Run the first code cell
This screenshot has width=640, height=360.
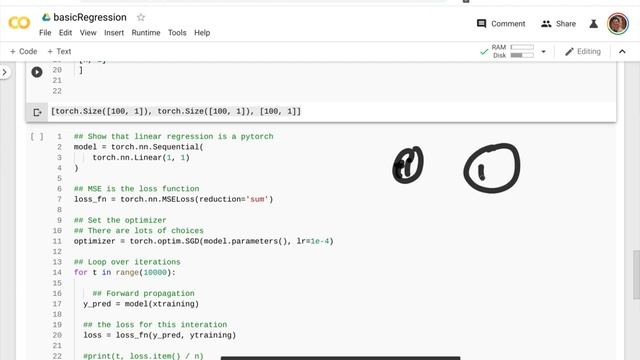coord(37,72)
